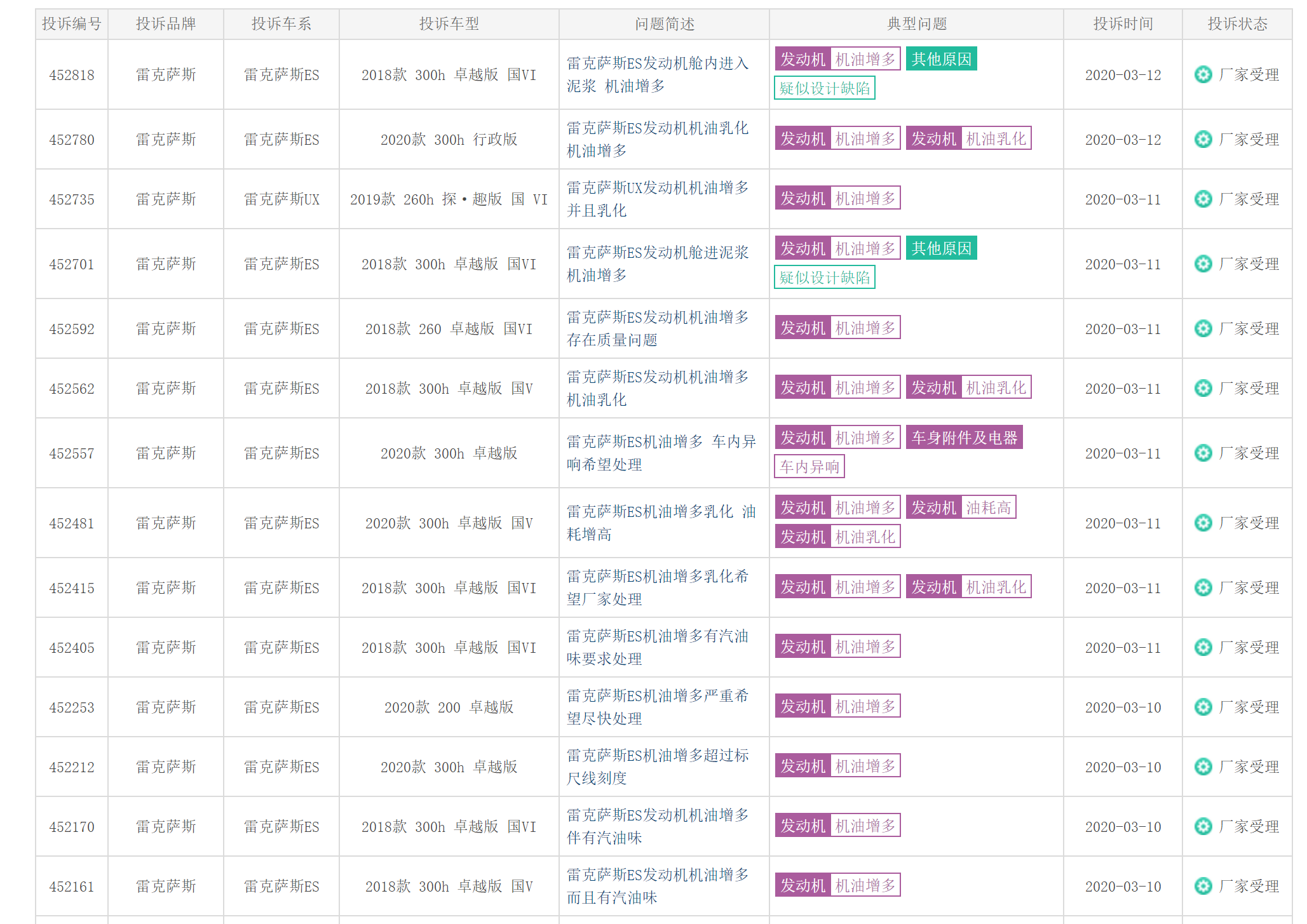
Task: Click the 投诉车系 column header
Action: coord(281,24)
